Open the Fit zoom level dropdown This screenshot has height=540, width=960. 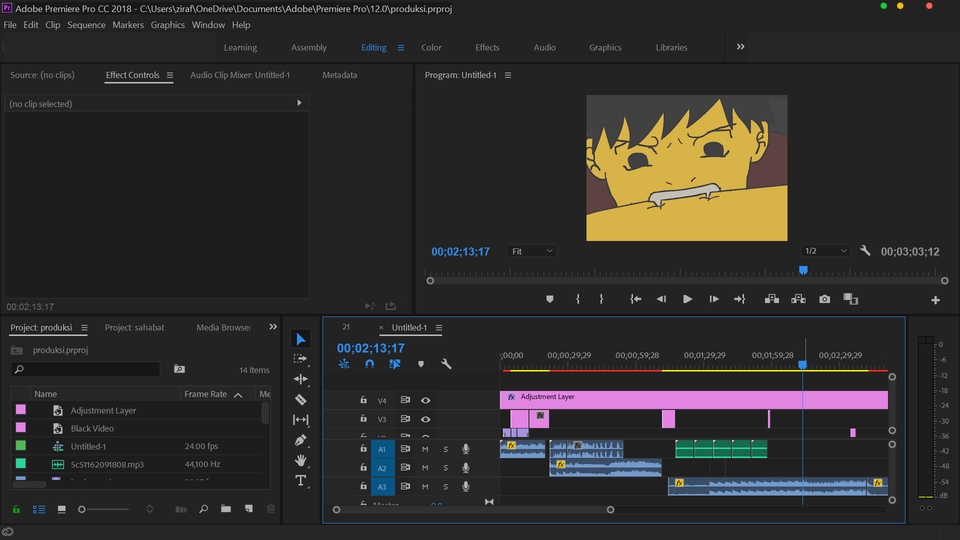point(531,251)
